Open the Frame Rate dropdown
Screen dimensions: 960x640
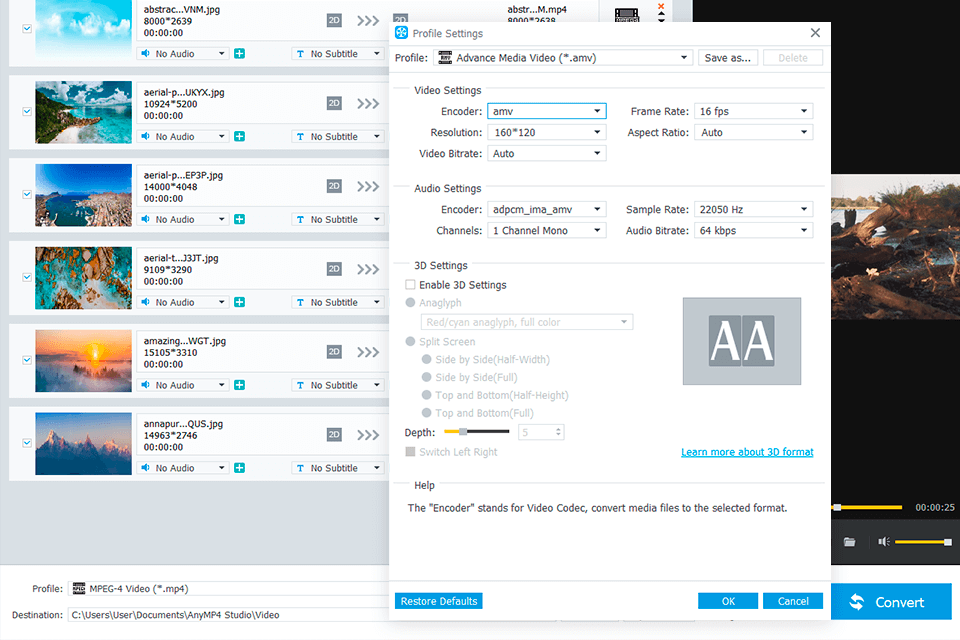pyautogui.click(x=754, y=111)
